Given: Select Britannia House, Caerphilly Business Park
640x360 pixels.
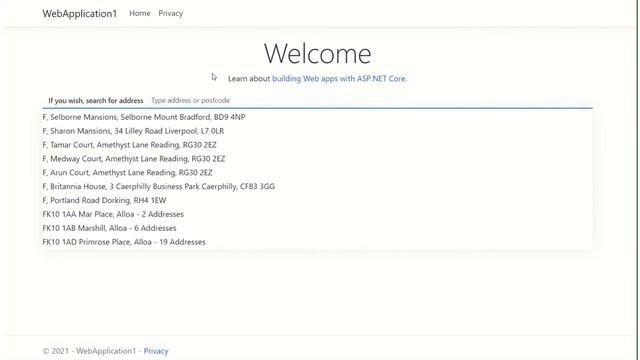Looking at the screenshot, I should pyautogui.click(x=317, y=187).
